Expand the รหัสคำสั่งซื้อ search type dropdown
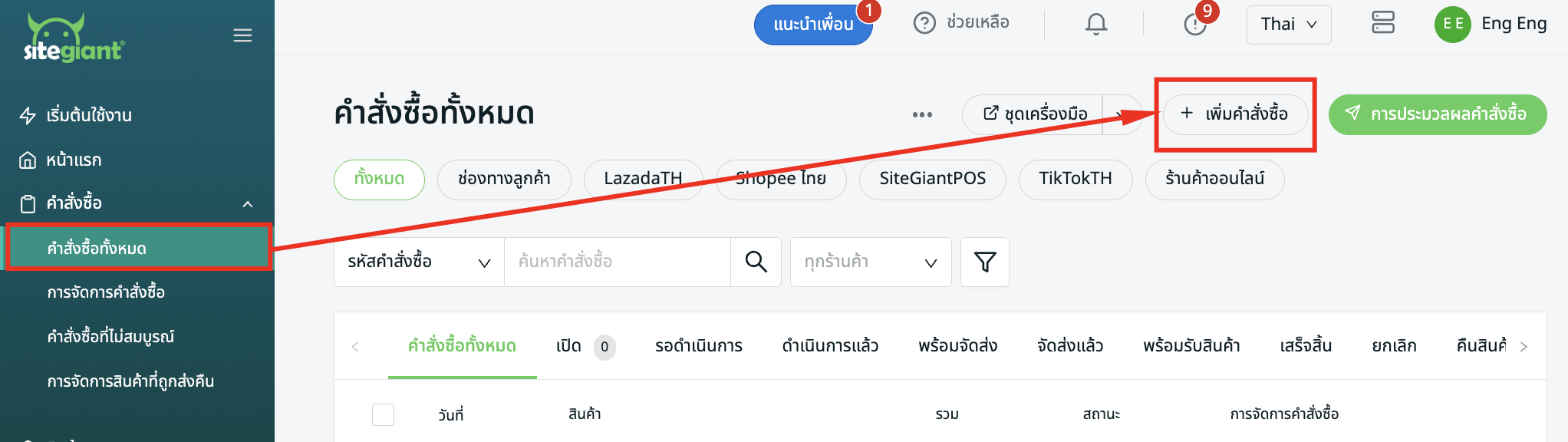 419,262
